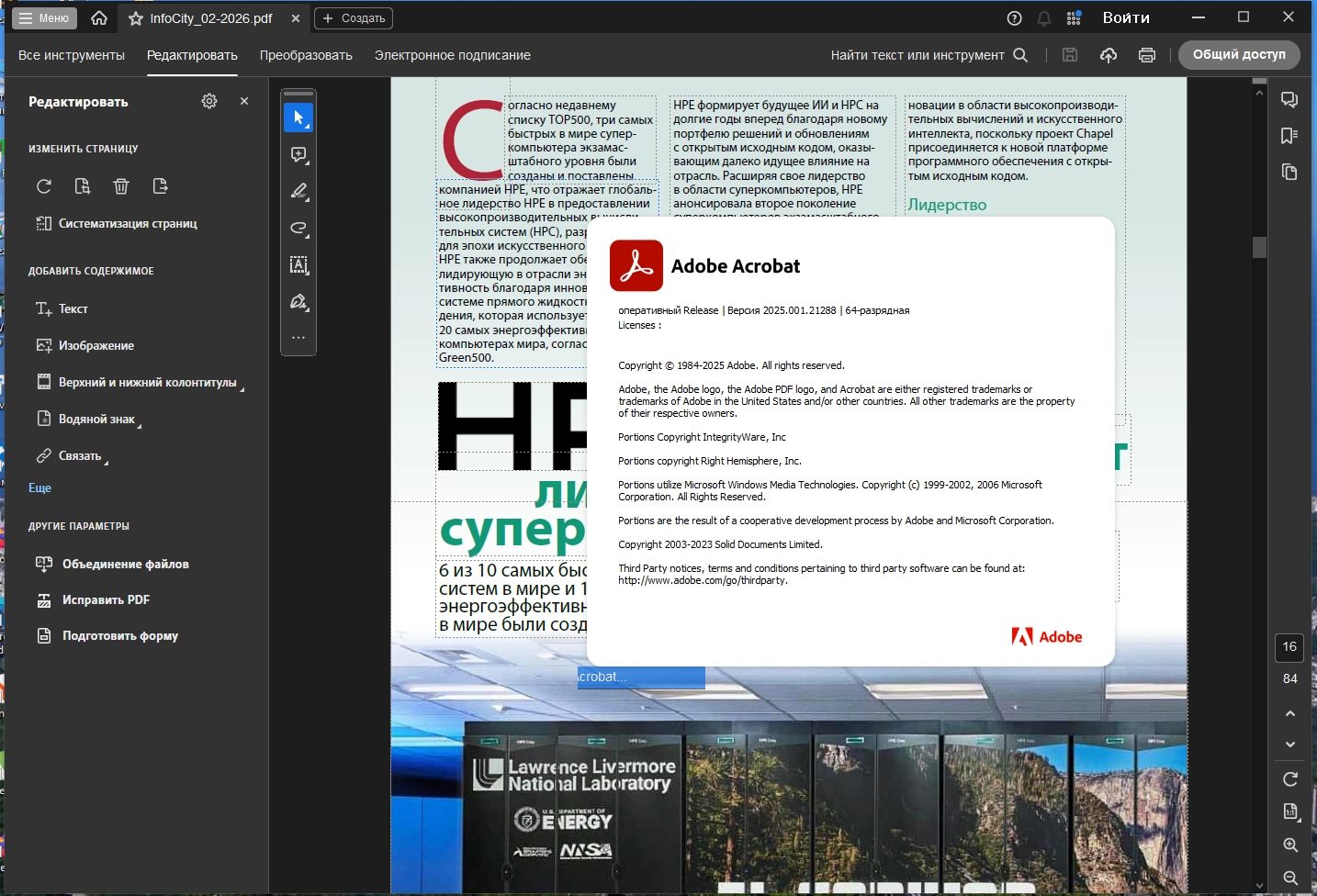Open the bookmarks panel icon on the right
Screen dimensions: 1317x896
pos(1289,136)
